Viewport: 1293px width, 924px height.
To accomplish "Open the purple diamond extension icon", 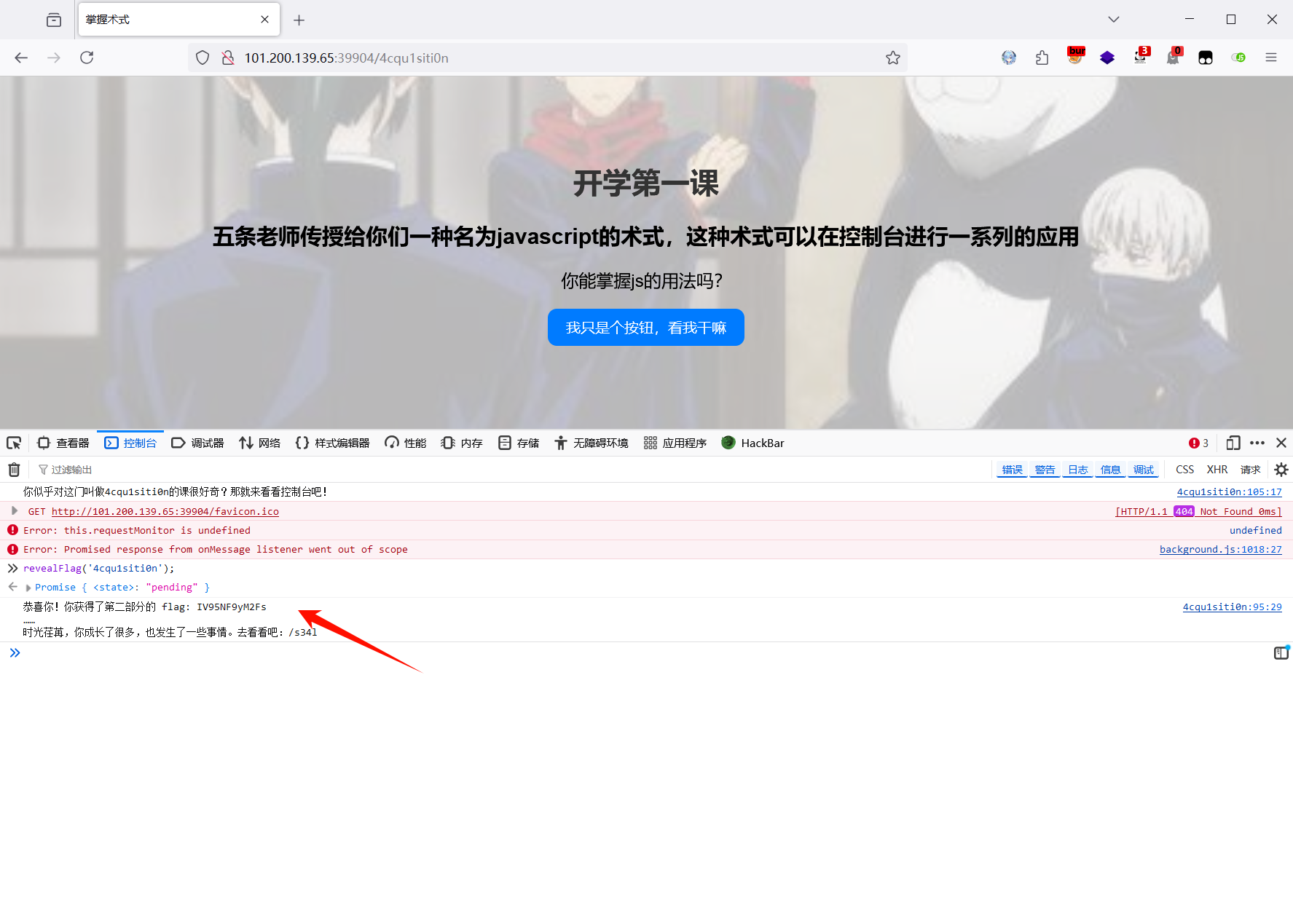I will tap(1107, 58).
